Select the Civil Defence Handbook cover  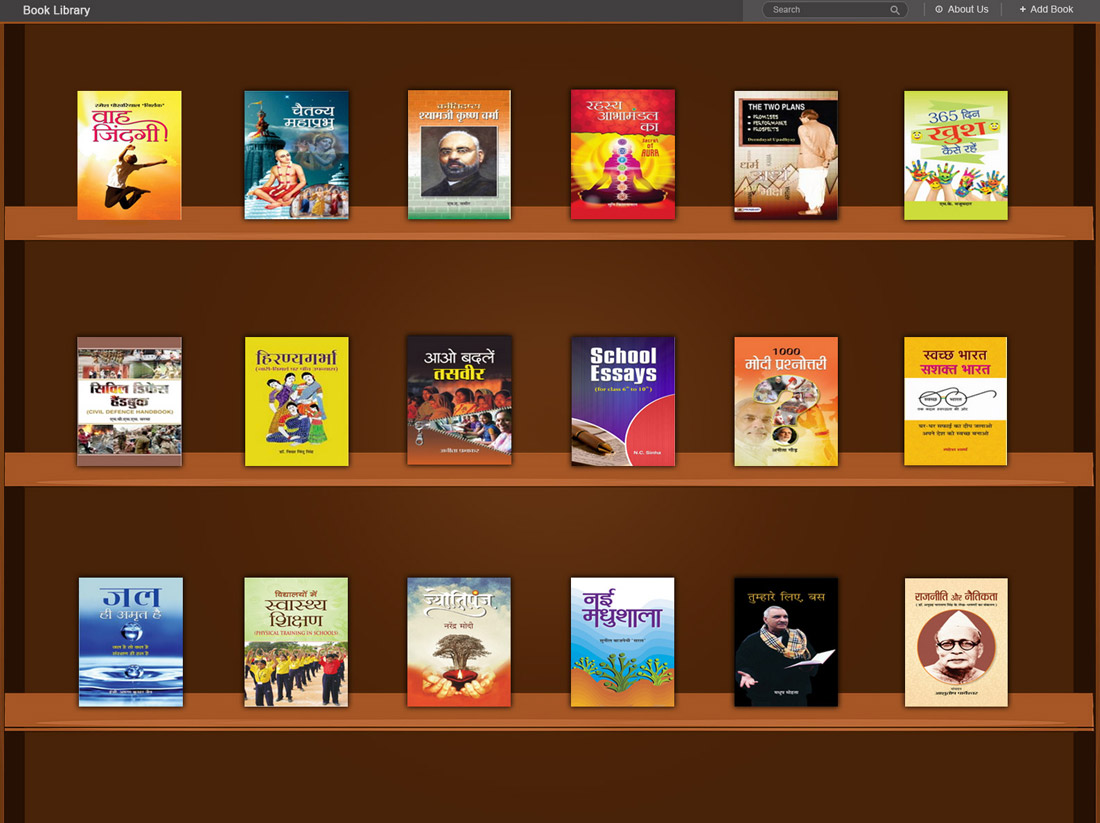coord(130,401)
